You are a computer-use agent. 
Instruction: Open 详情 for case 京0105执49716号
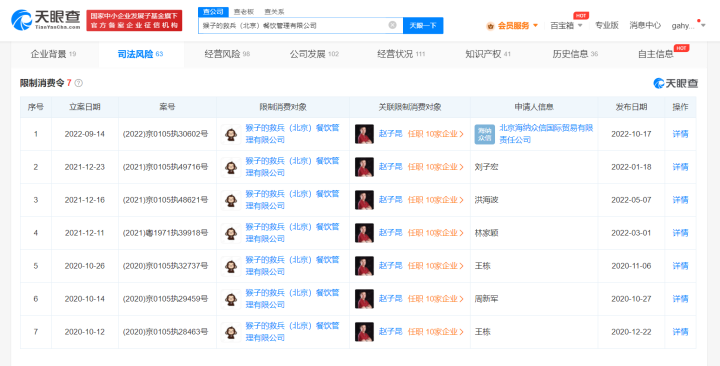click(680, 167)
